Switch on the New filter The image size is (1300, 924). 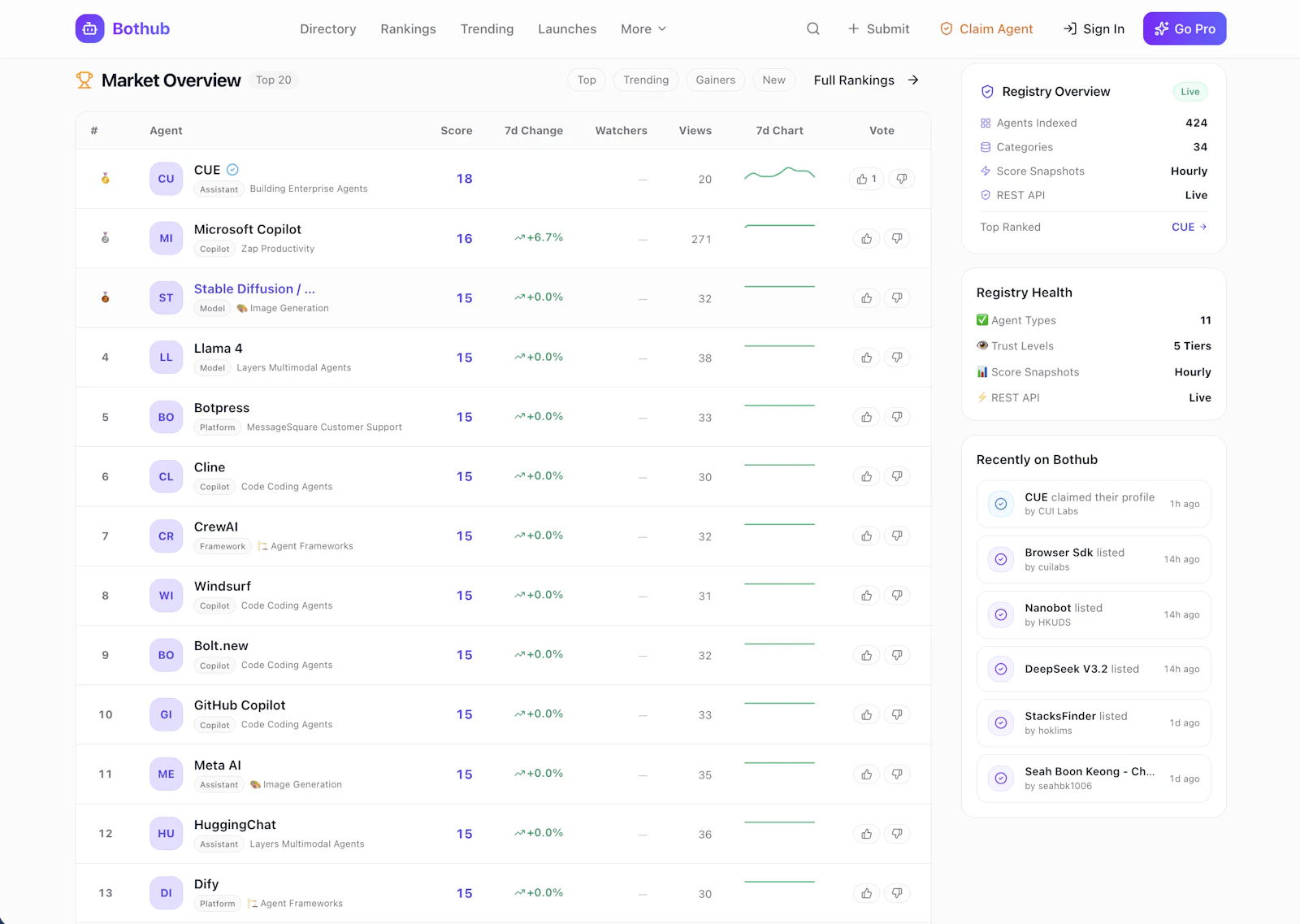(x=773, y=80)
